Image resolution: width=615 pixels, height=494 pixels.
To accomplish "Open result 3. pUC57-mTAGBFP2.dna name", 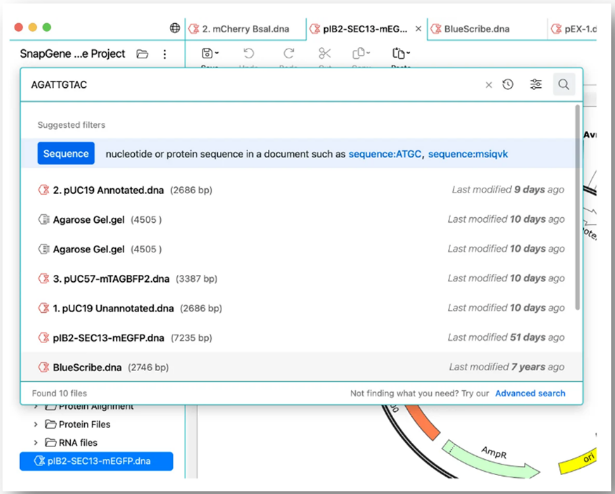I will point(111,279).
